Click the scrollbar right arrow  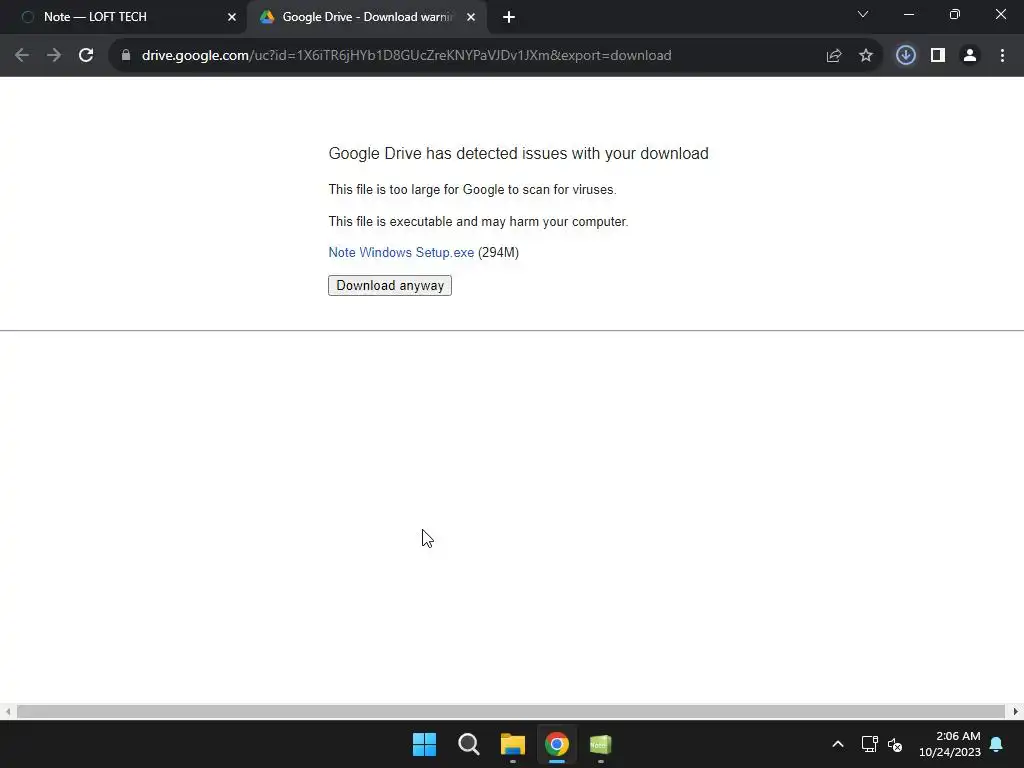(x=1015, y=711)
